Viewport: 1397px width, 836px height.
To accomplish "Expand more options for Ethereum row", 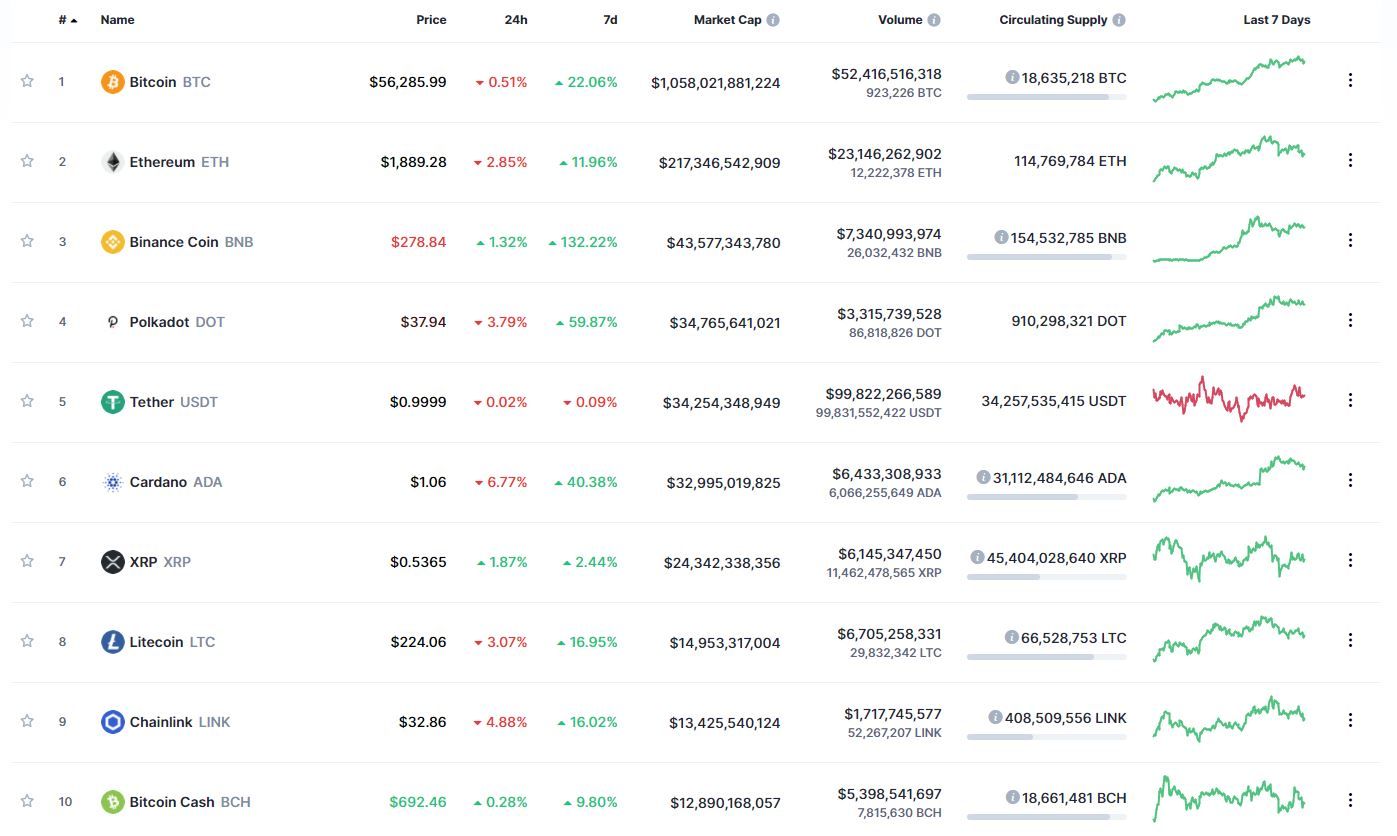I will click(1350, 160).
